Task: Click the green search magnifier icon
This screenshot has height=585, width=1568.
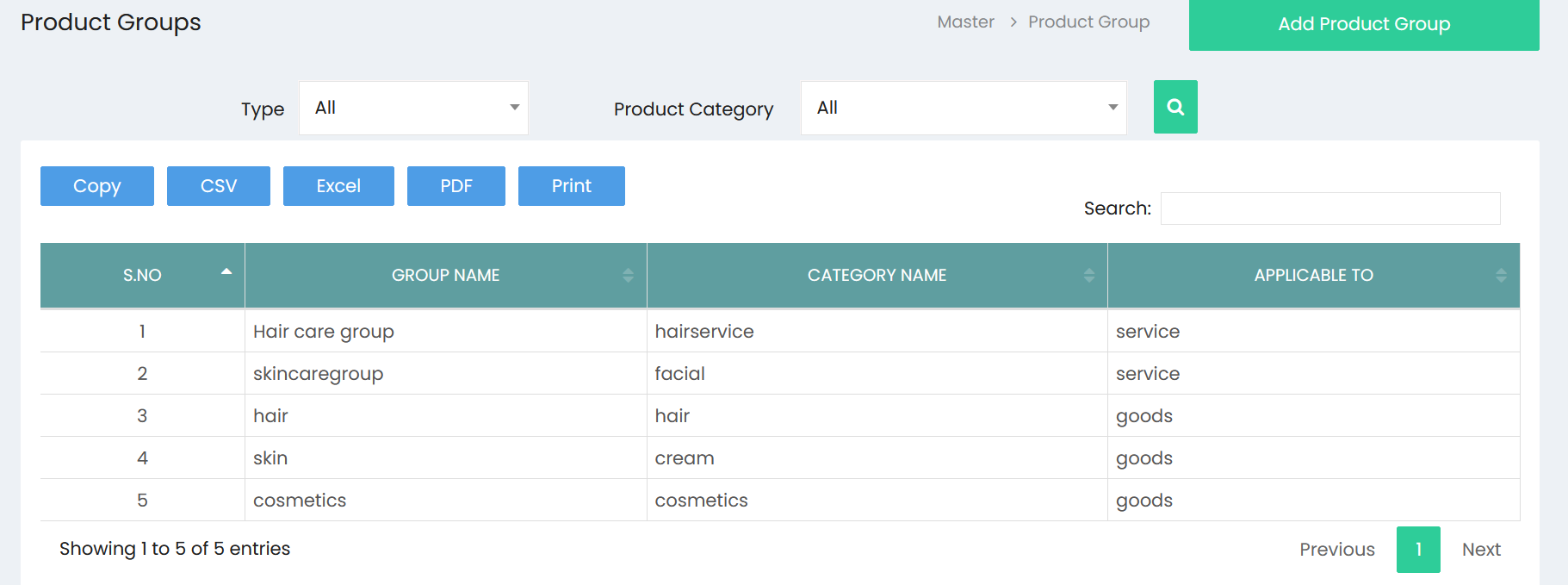Action: click(1175, 107)
